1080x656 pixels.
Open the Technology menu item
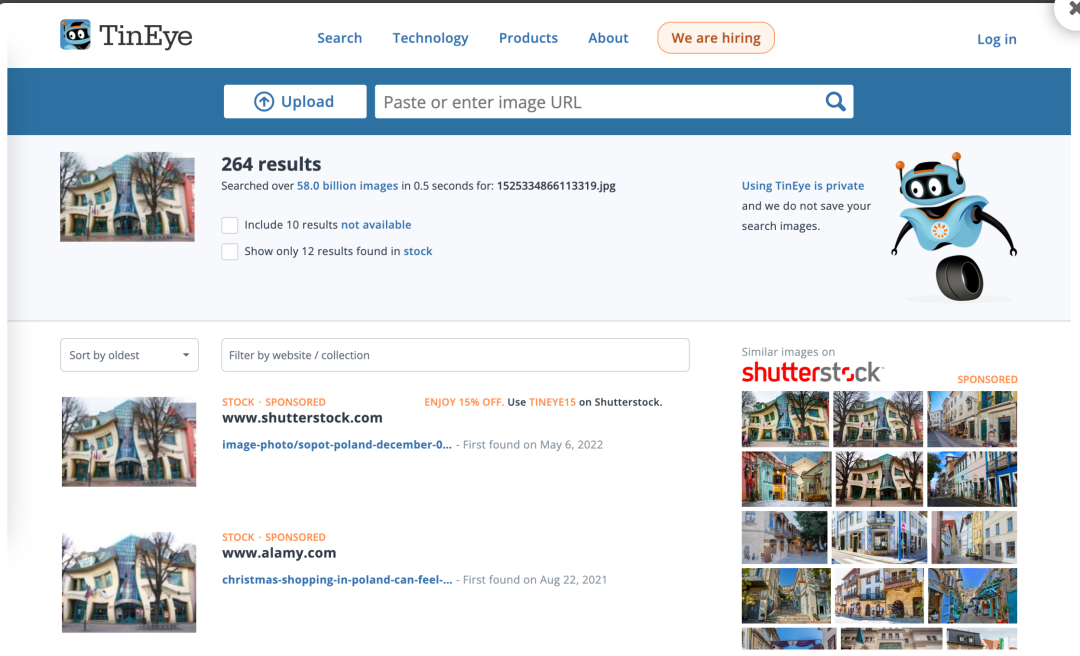click(430, 38)
